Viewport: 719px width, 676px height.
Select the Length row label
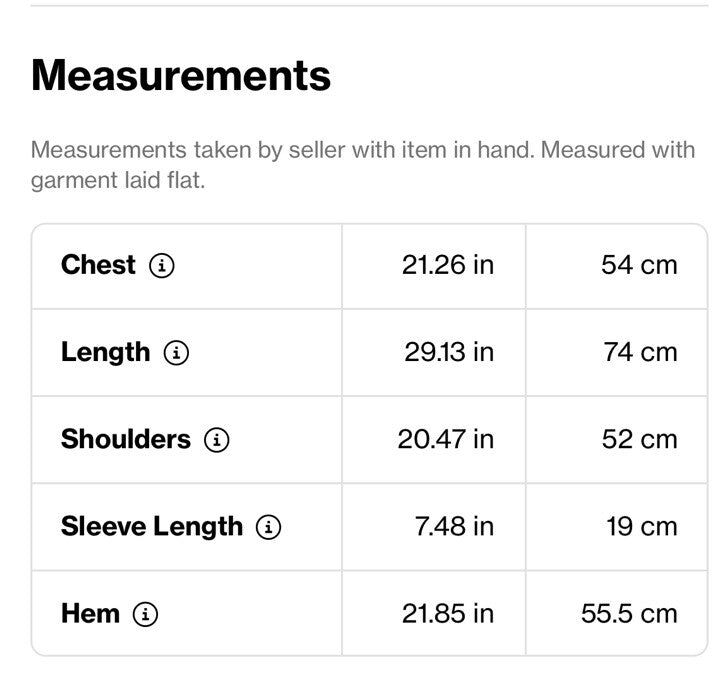(105, 353)
